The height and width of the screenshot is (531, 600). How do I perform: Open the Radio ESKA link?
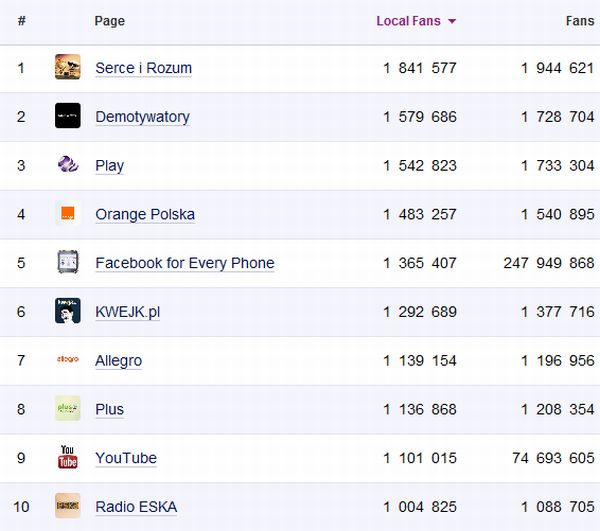(136, 507)
